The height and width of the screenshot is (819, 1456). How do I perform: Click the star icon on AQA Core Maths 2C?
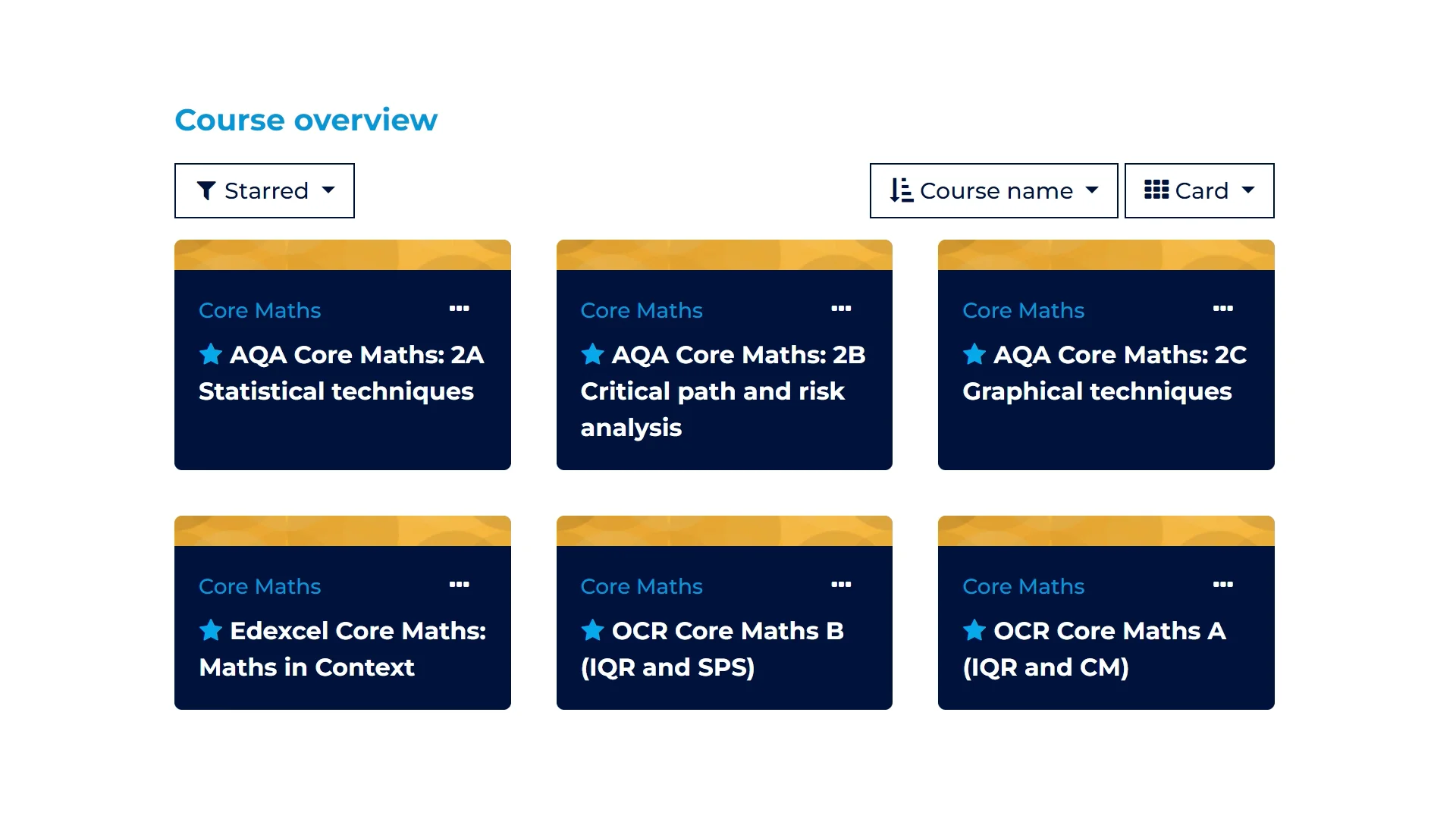974,354
